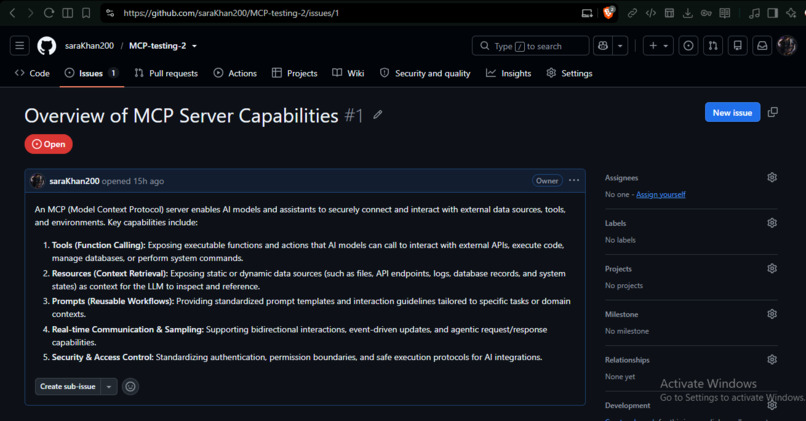Screen dimensions: 806x421
Task: Edit Assignees using its gear icon
Action: click(x=772, y=177)
